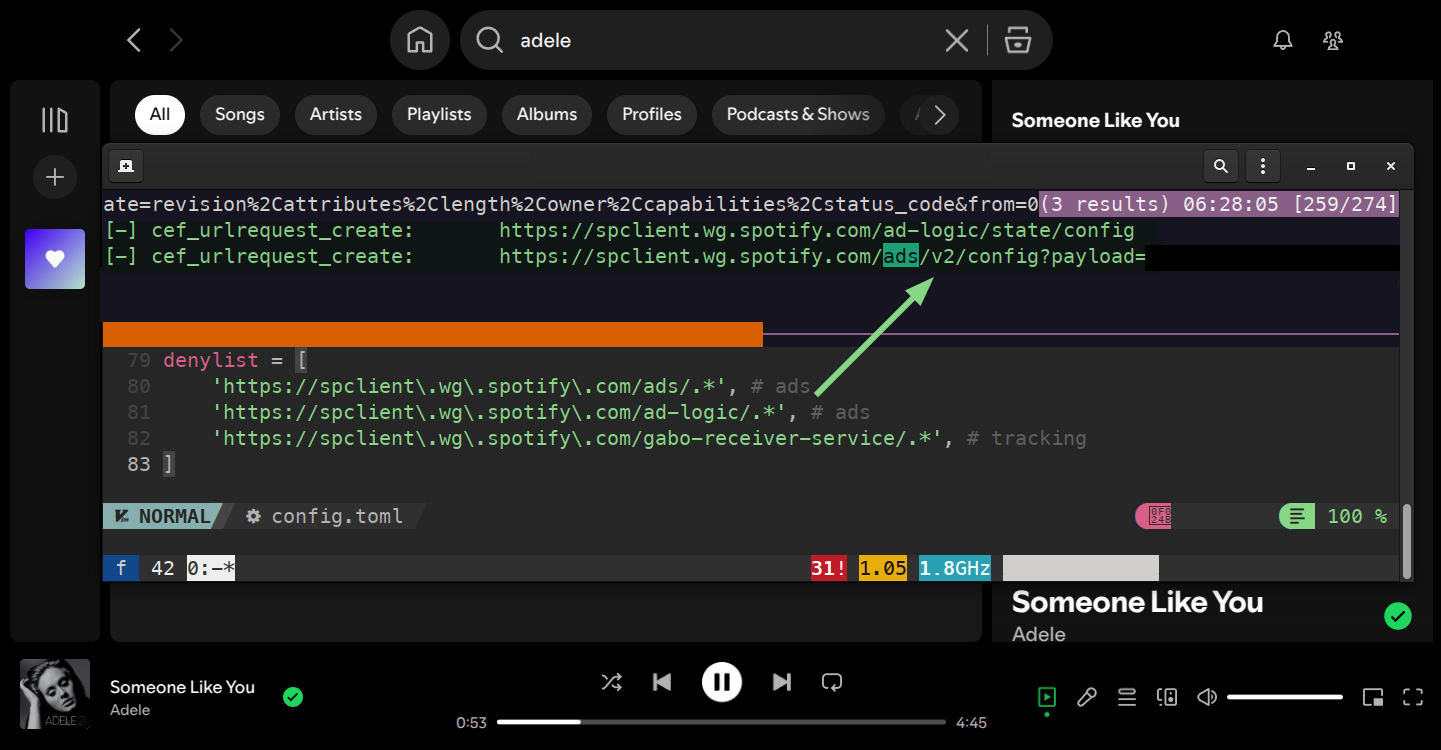The height and width of the screenshot is (750, 1441).
Task: Select the Artists filter chip
Action: (x=336, y=114)
